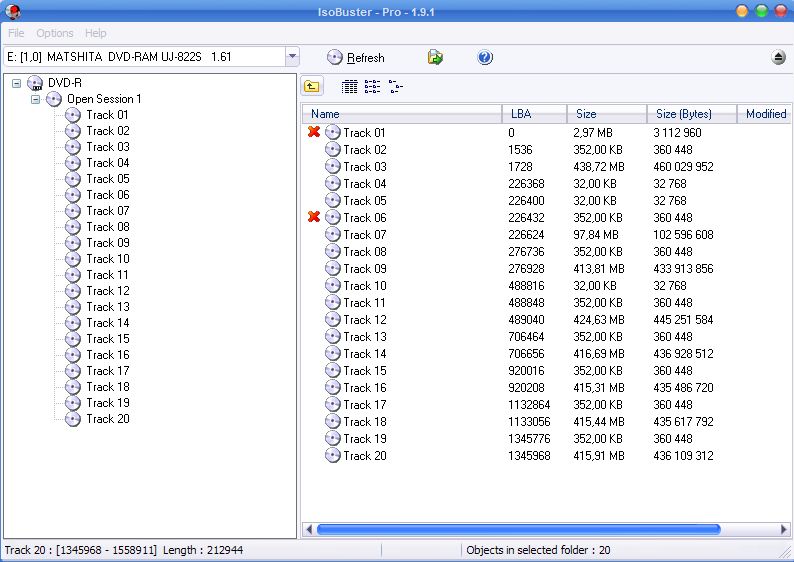Screen dimensions: 794x562
Task: Click disc icon of Track 02 in tree
Action: click(73, 131)
